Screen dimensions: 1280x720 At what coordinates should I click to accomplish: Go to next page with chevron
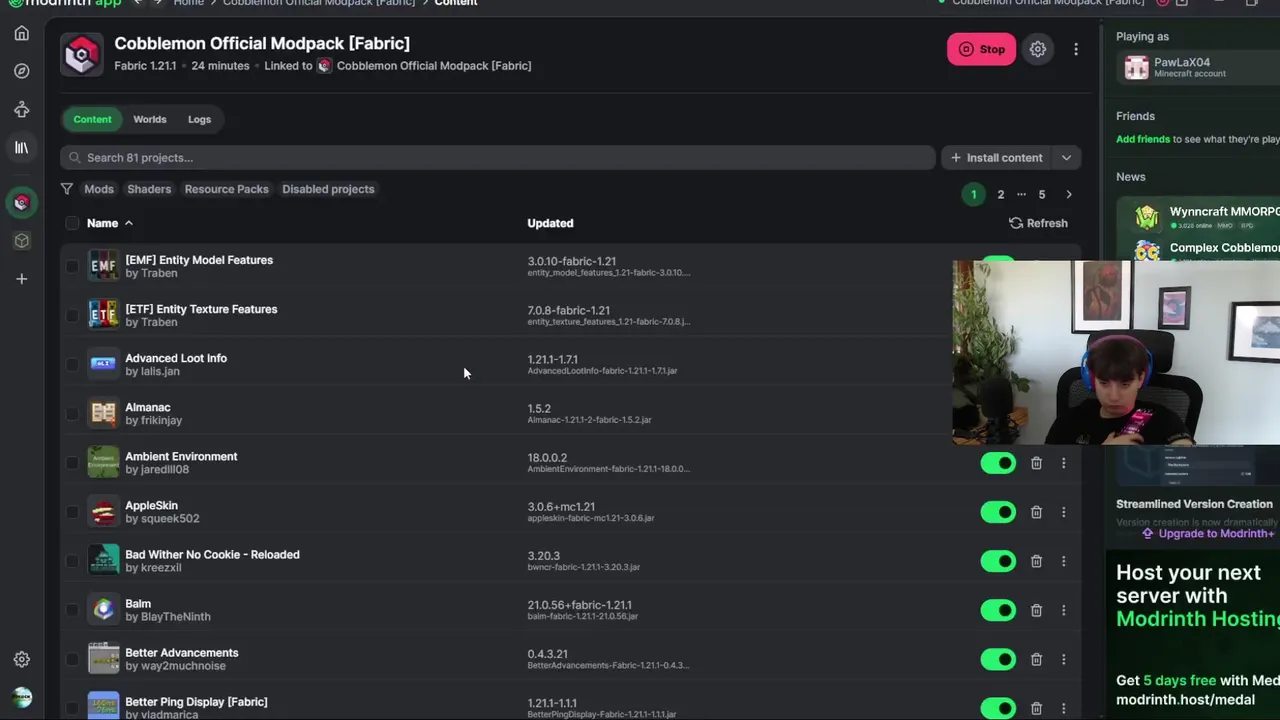pos(1069,195)
